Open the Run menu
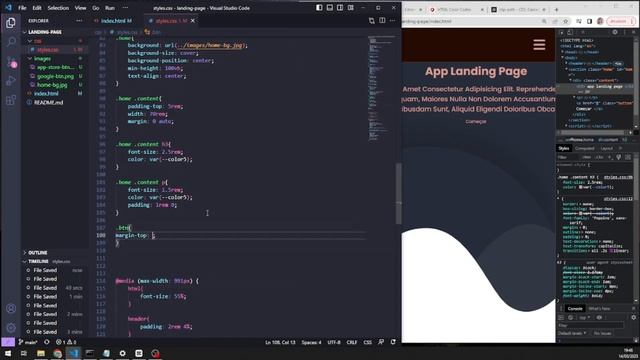The width and height of the screenshot is (640, 360). [110, 8]
